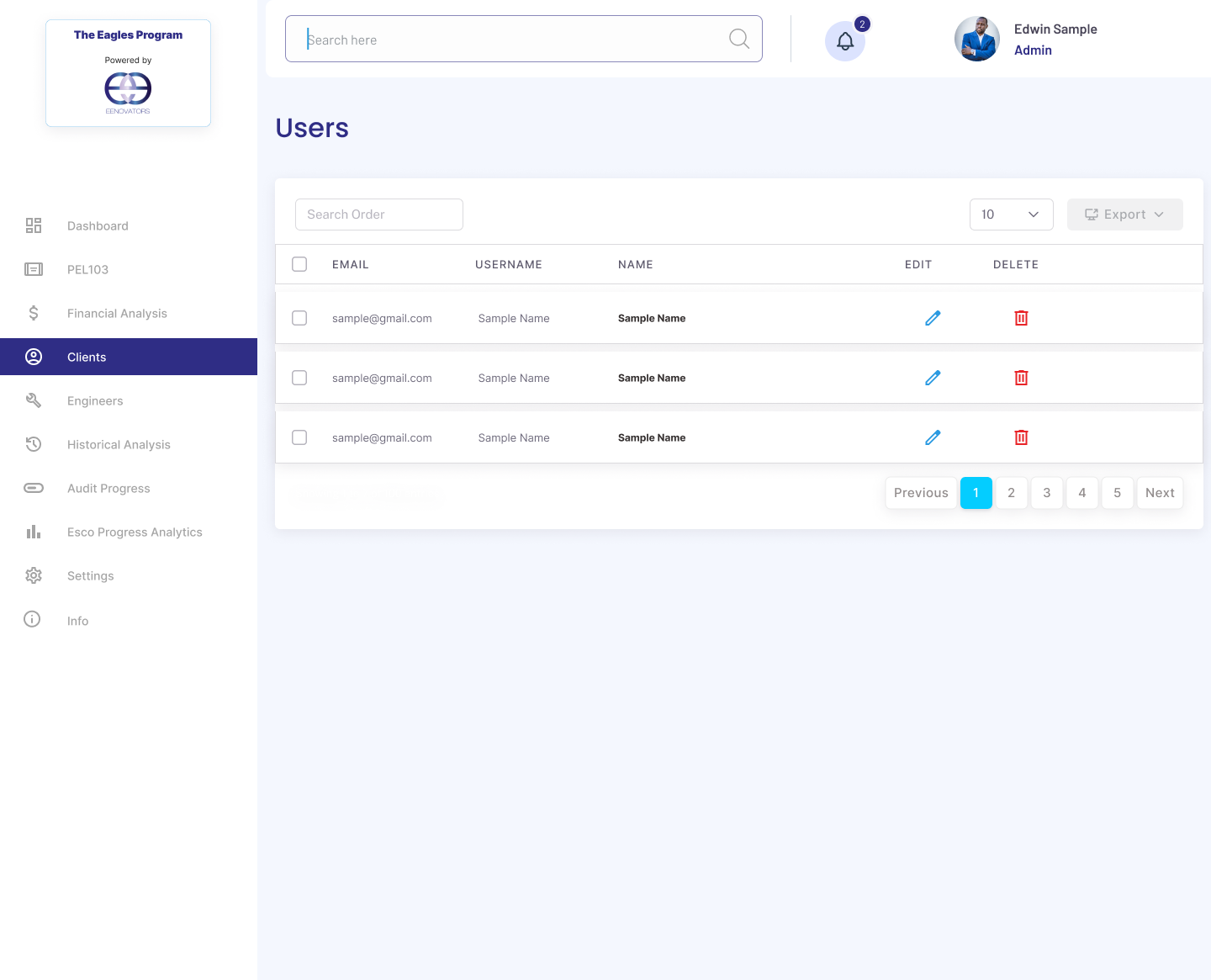Click the search magnifier icon
Image resolution: width=1211 pixels, height=980 pixels.
coord(739,39)
